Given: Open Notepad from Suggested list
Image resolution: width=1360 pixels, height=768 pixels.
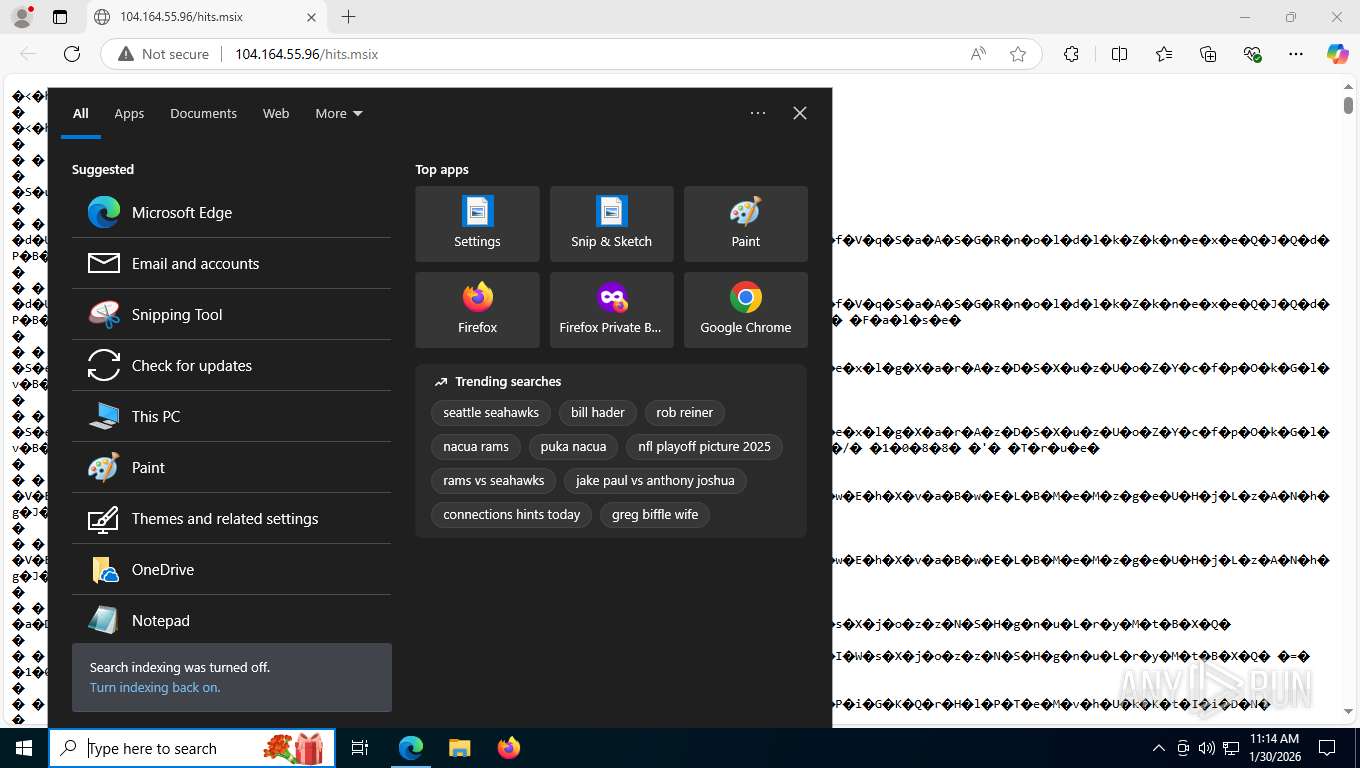Looking at the screenshot, I should [x=231, y=620].
